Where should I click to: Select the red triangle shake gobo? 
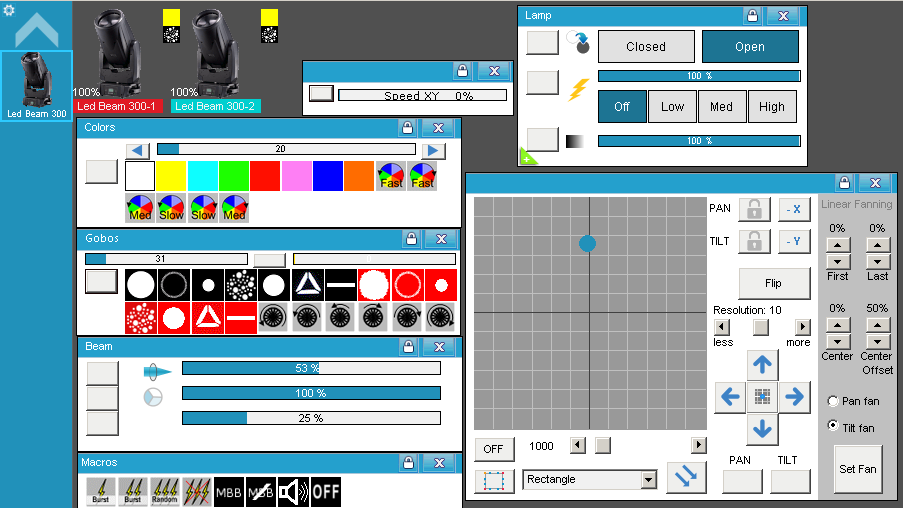(207, 317)
